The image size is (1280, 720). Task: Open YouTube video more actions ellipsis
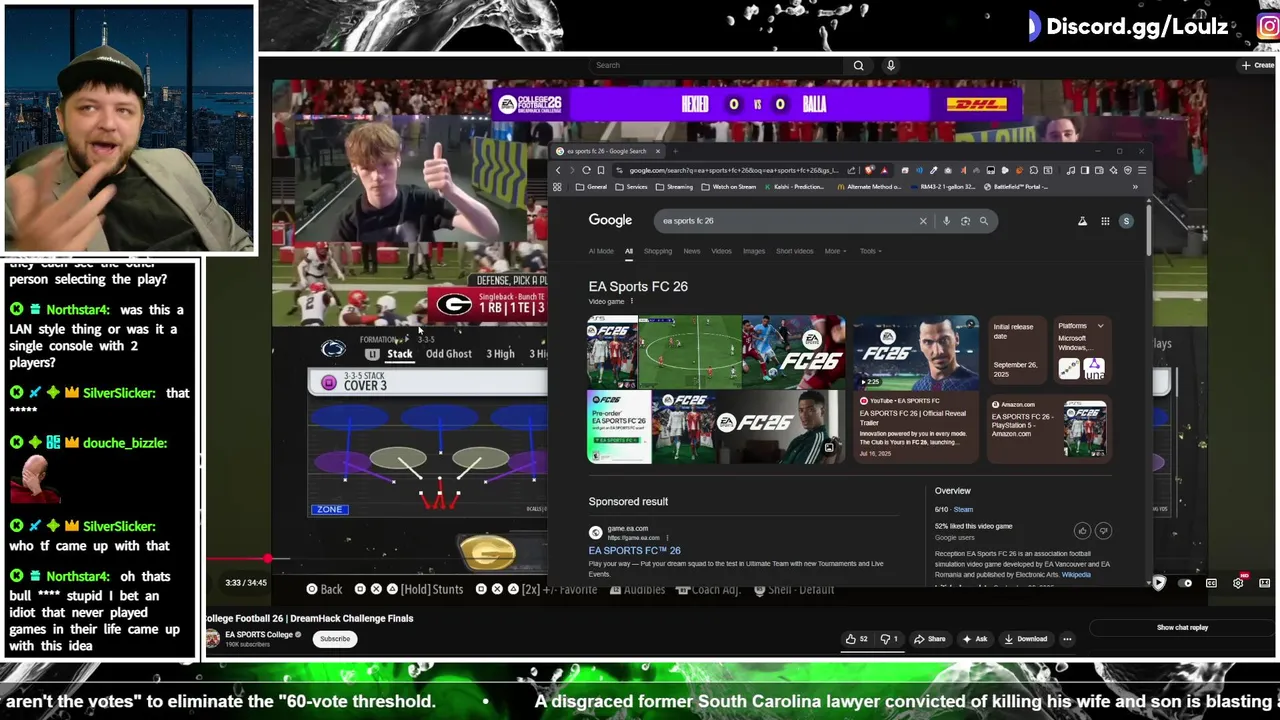(x=1067, y=639)
